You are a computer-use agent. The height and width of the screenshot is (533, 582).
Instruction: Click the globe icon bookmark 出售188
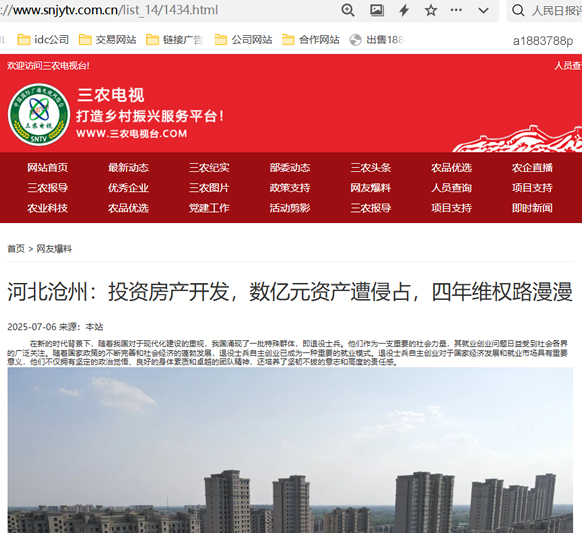click(x=376, y=39)
